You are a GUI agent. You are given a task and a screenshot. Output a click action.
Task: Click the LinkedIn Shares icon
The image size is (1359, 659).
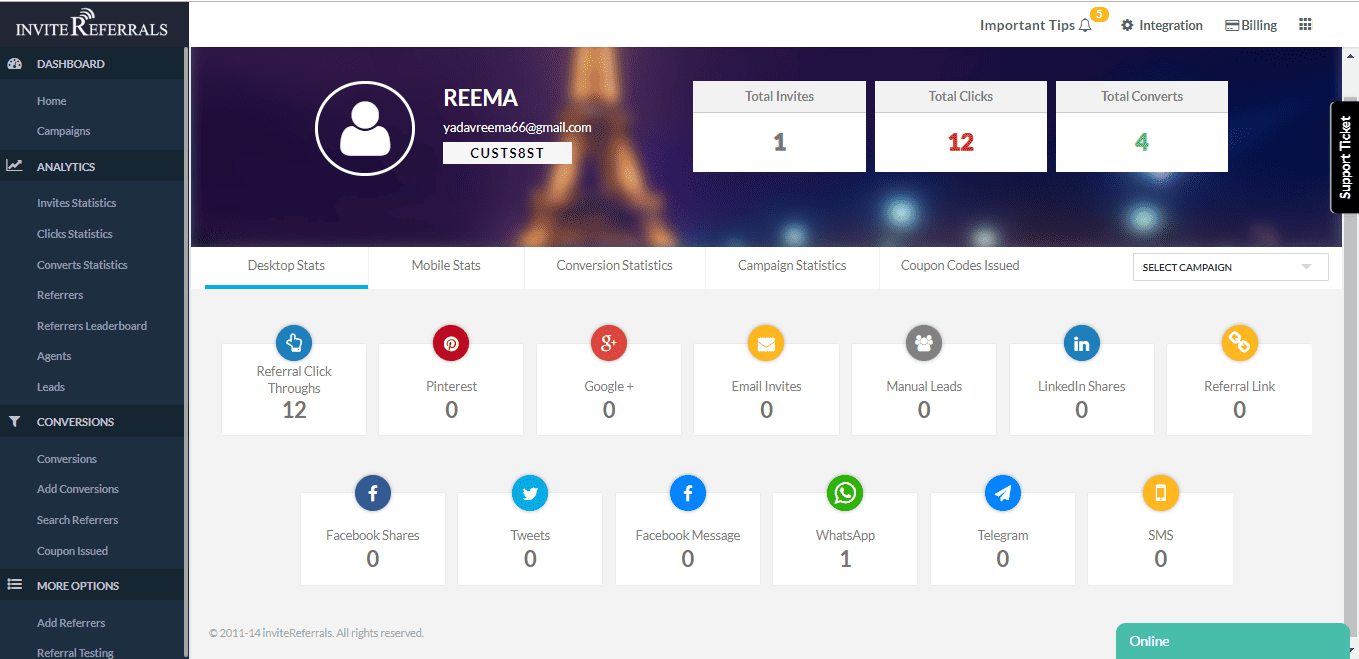click(x=1081, y=344)
